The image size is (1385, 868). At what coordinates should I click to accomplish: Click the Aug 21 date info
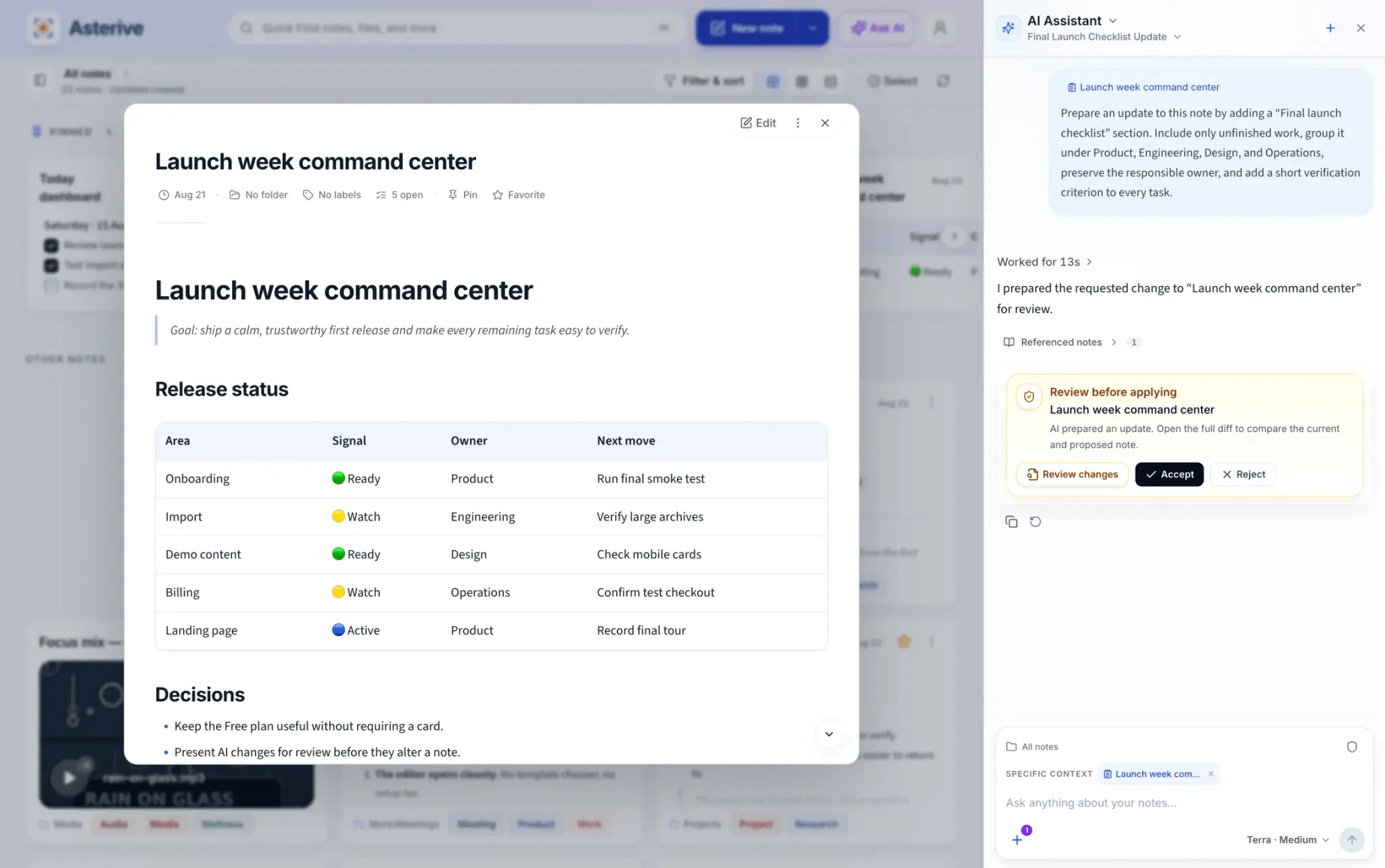(x=182, y=195)
